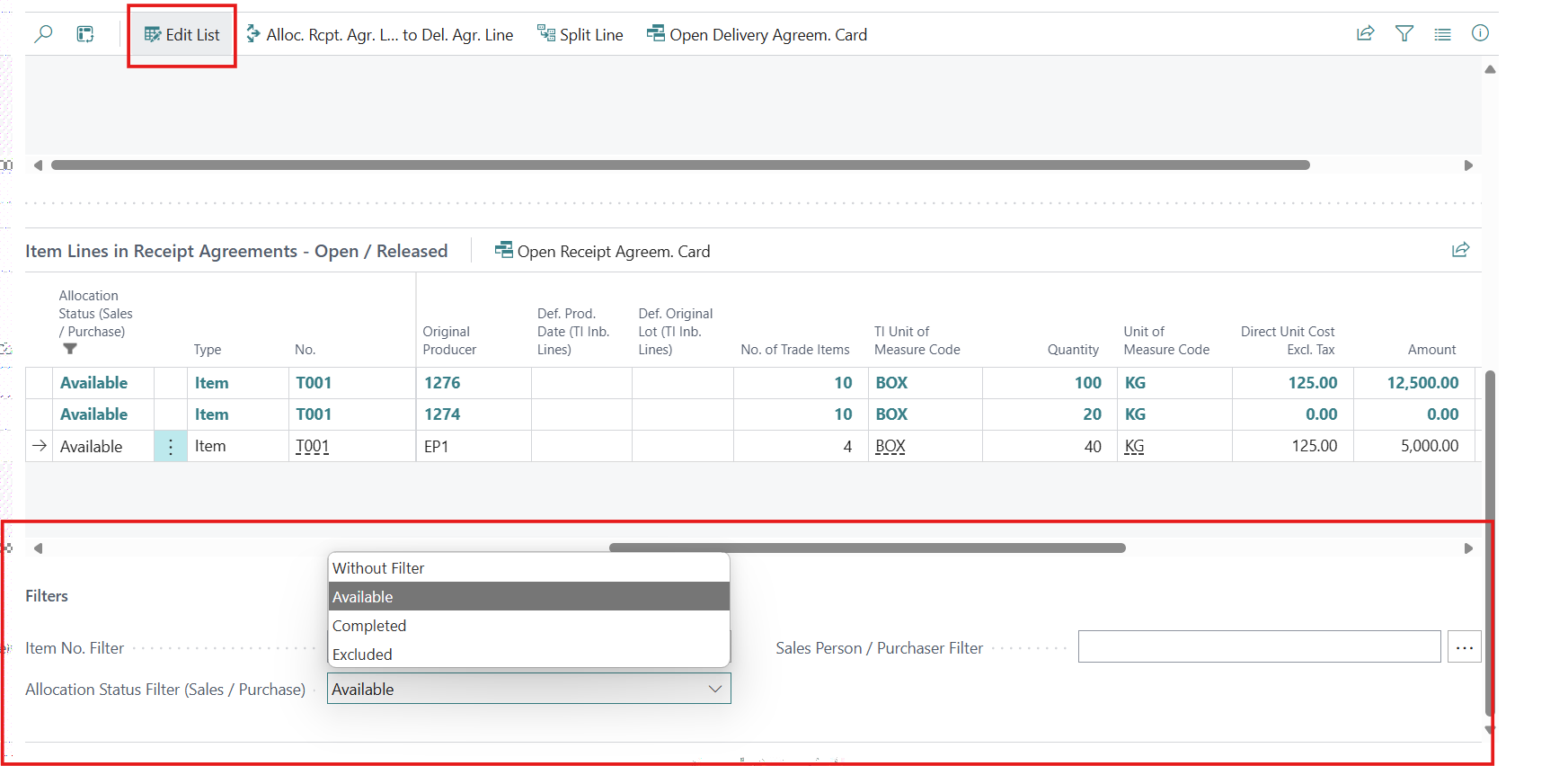Viewport: 1568px width, 766px height.
Task: Click funnel icon under Allocation Status column
Action: [x=70, y=349]
